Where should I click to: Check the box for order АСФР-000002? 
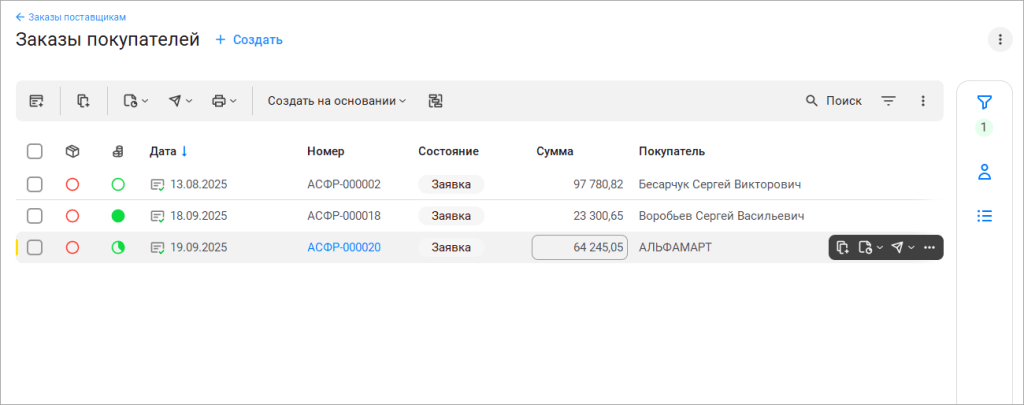[x=35, y=184]
